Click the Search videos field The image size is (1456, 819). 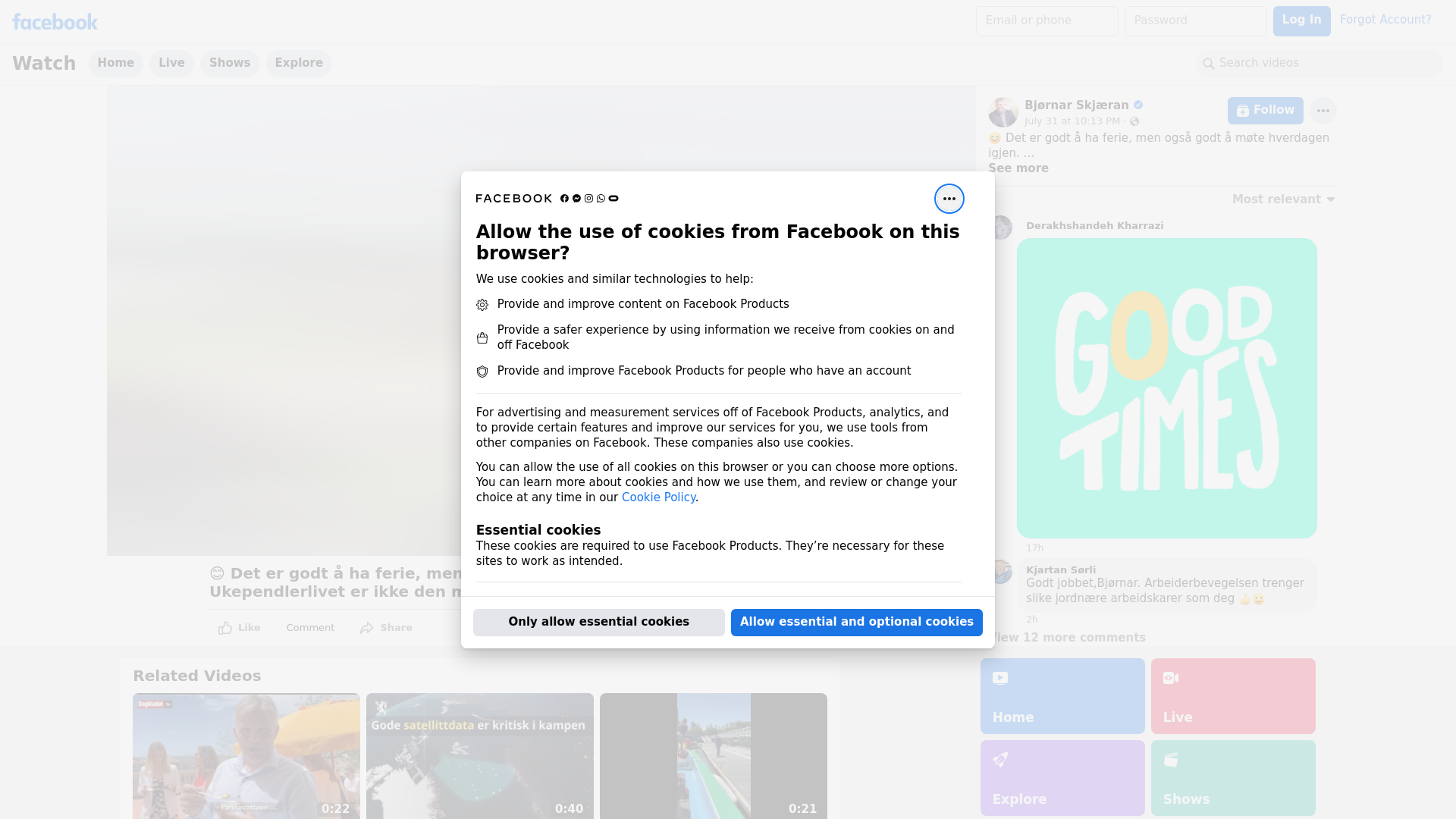(x=1319, y=64)
